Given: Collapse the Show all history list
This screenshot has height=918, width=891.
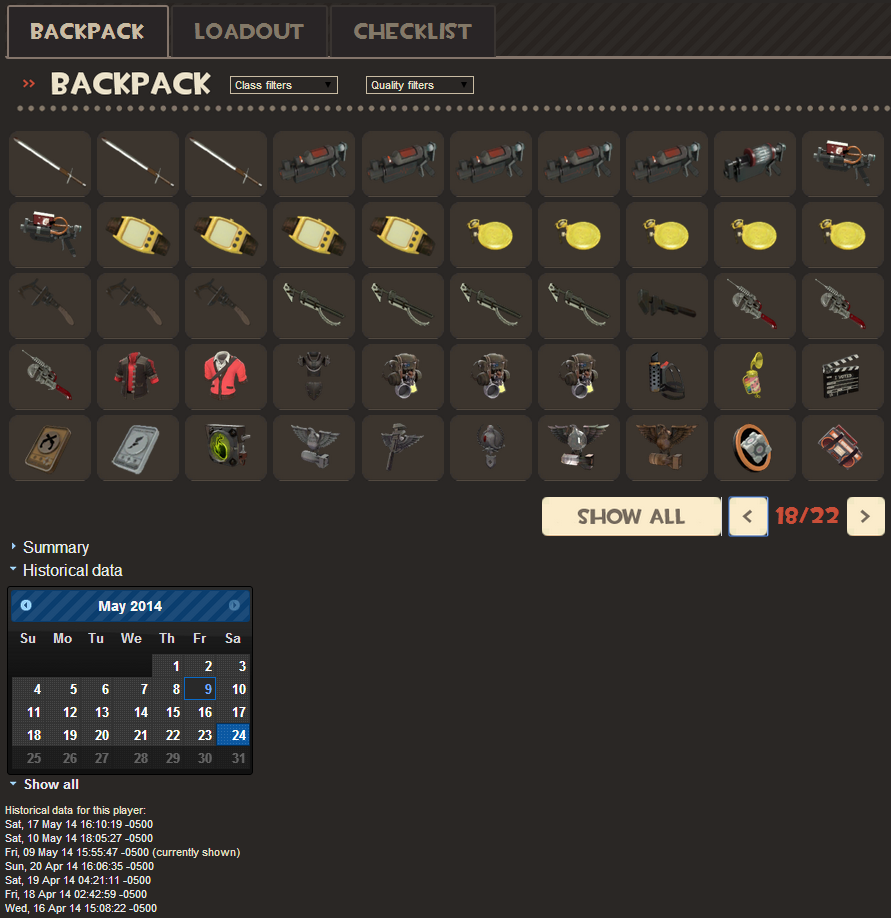Looking at the screenshot, I should point(50,785).
